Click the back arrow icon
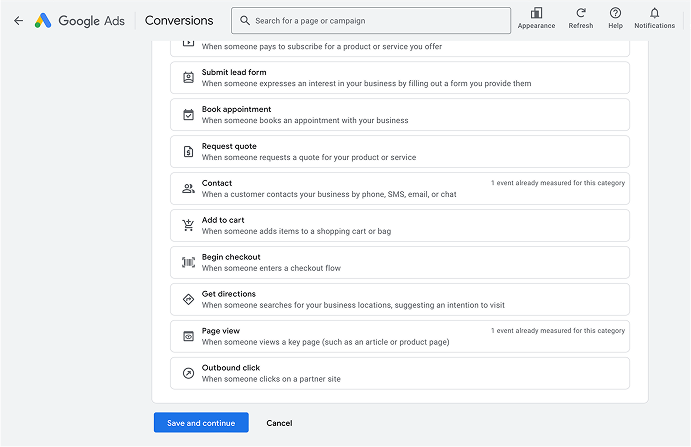The image size is (691, 447). point(19,20)
